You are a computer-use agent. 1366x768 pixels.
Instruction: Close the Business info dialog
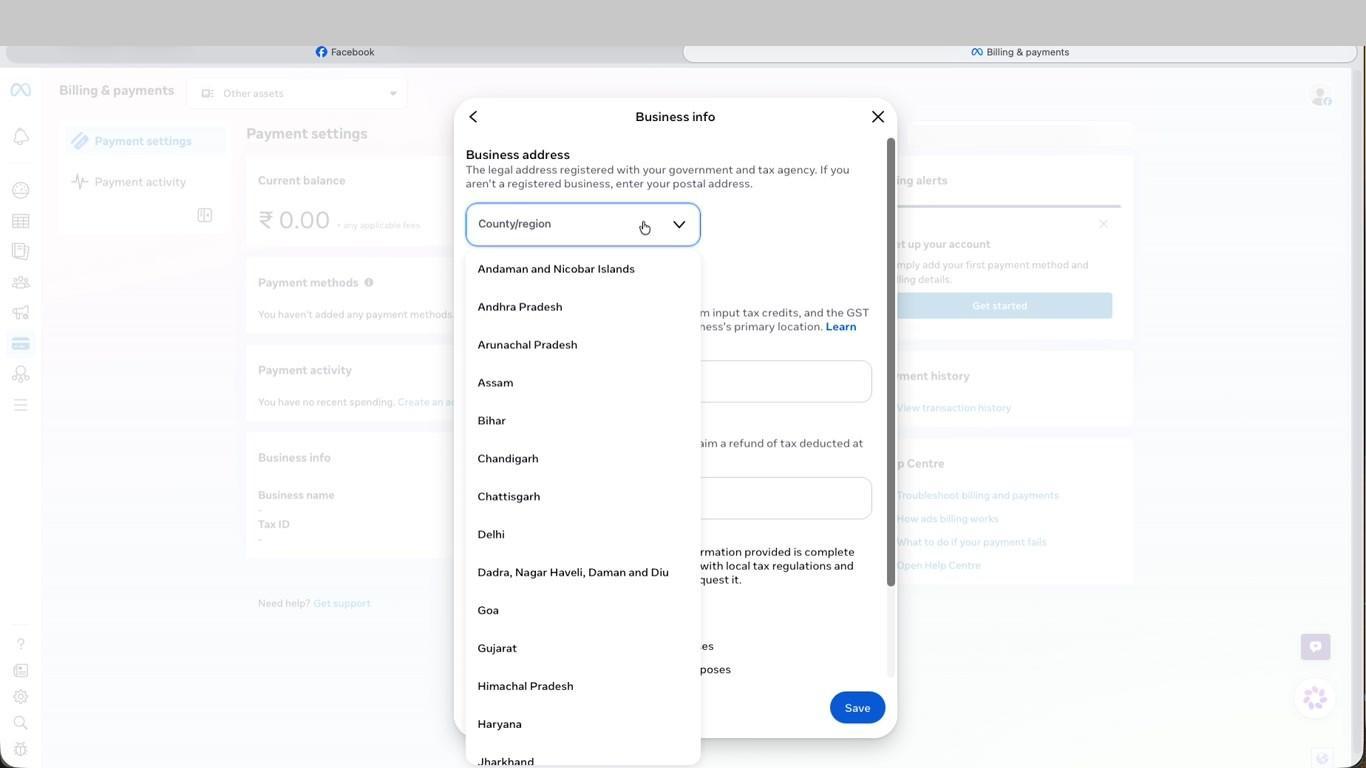click(878, 117)
